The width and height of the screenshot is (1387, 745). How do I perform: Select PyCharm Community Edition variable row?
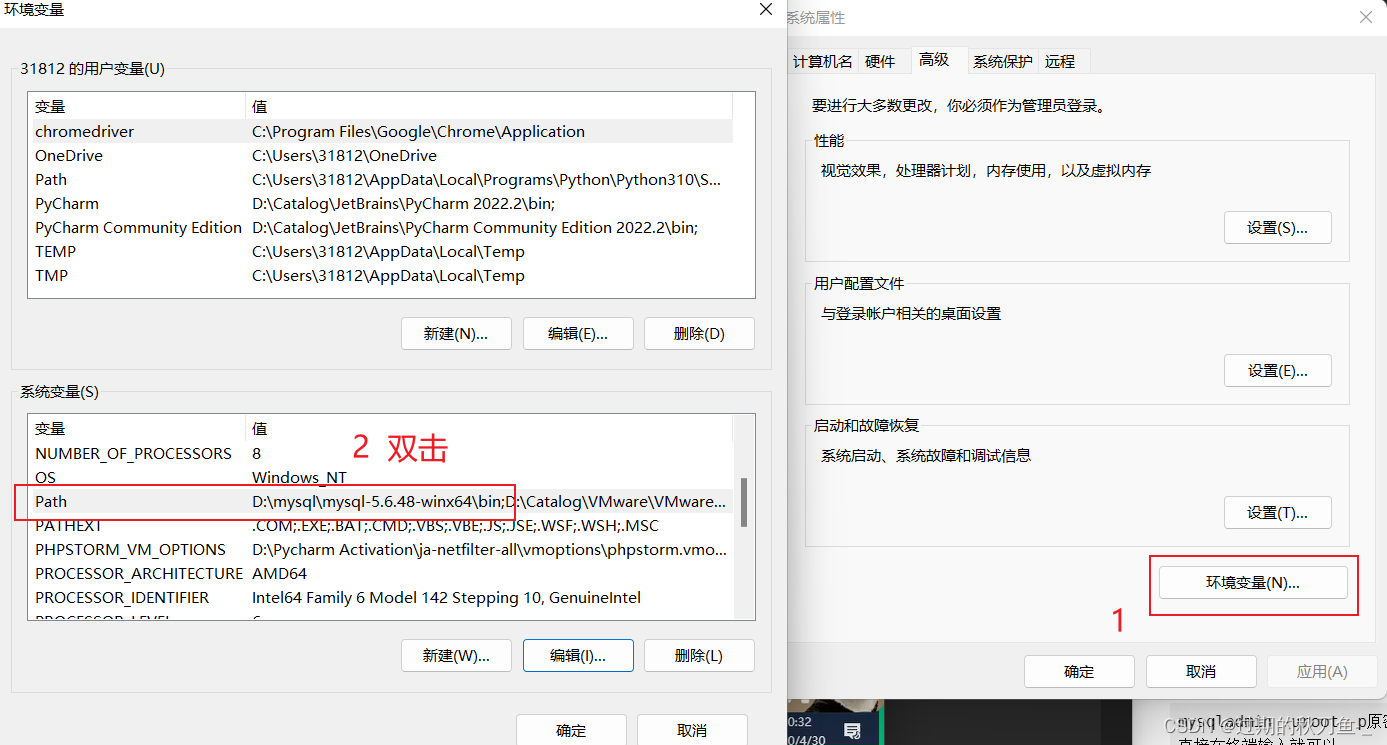click(380, 227)
